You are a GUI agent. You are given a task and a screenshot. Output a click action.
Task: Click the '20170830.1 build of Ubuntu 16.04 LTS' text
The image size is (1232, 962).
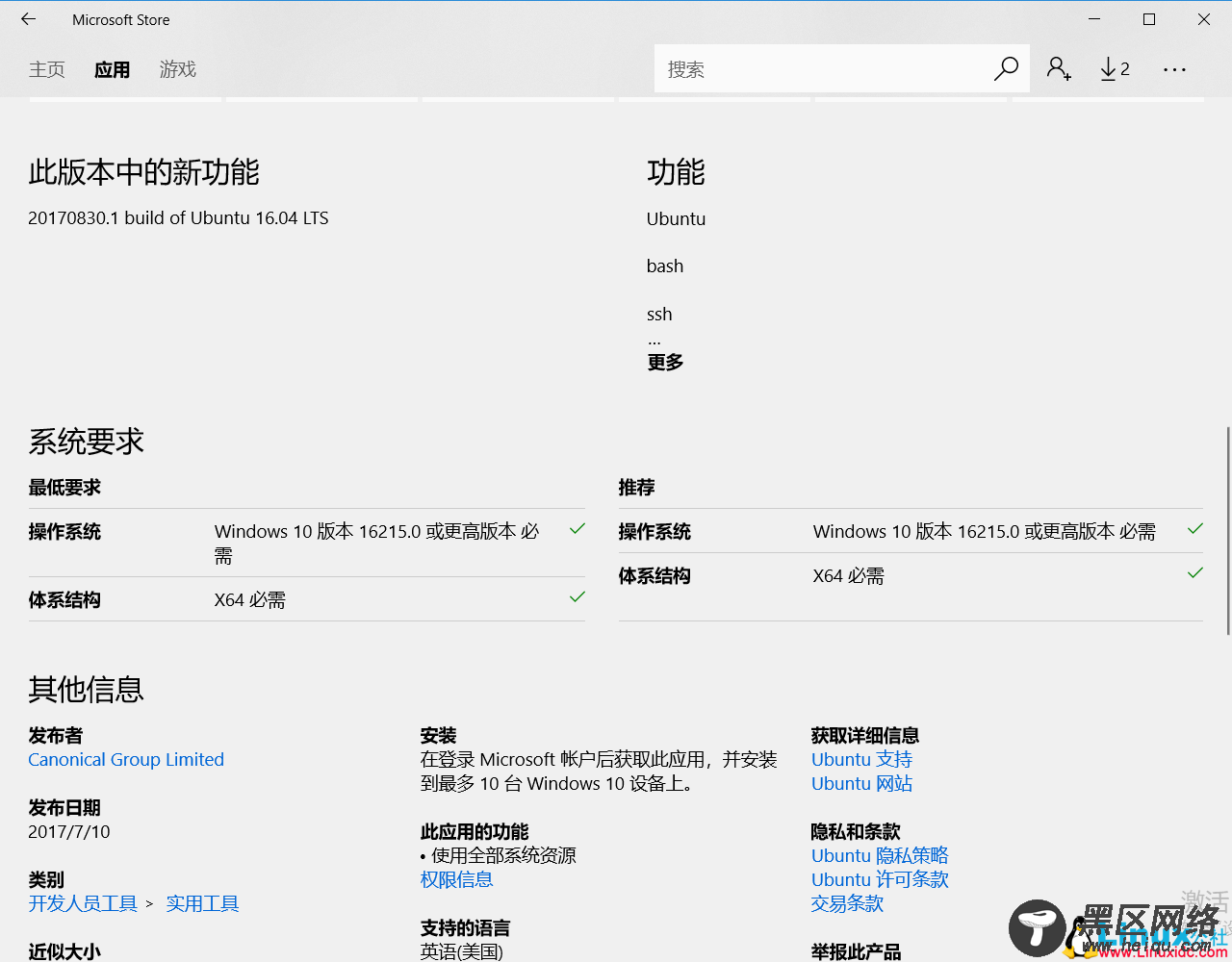[178, 218]
